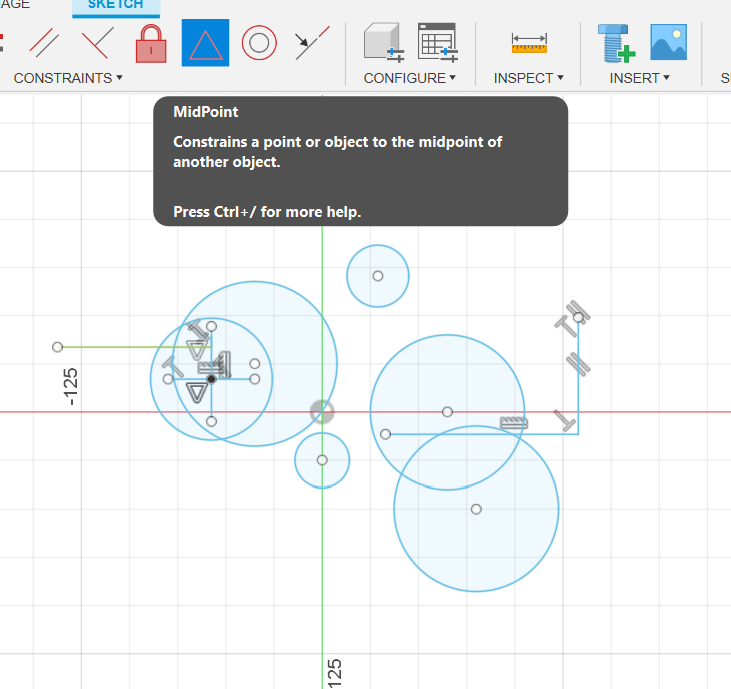Click the perpendicular glyph near the corner

[x=565, y=420]
